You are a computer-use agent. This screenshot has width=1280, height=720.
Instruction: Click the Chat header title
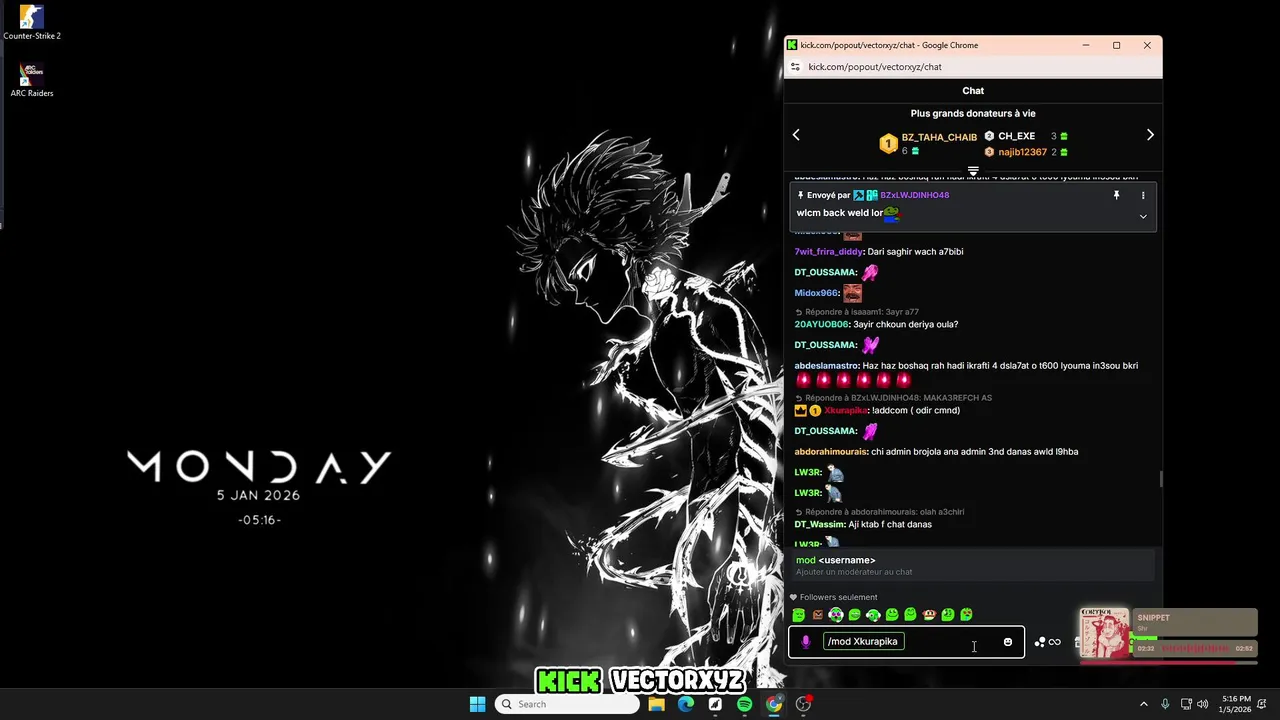[973, 91]
